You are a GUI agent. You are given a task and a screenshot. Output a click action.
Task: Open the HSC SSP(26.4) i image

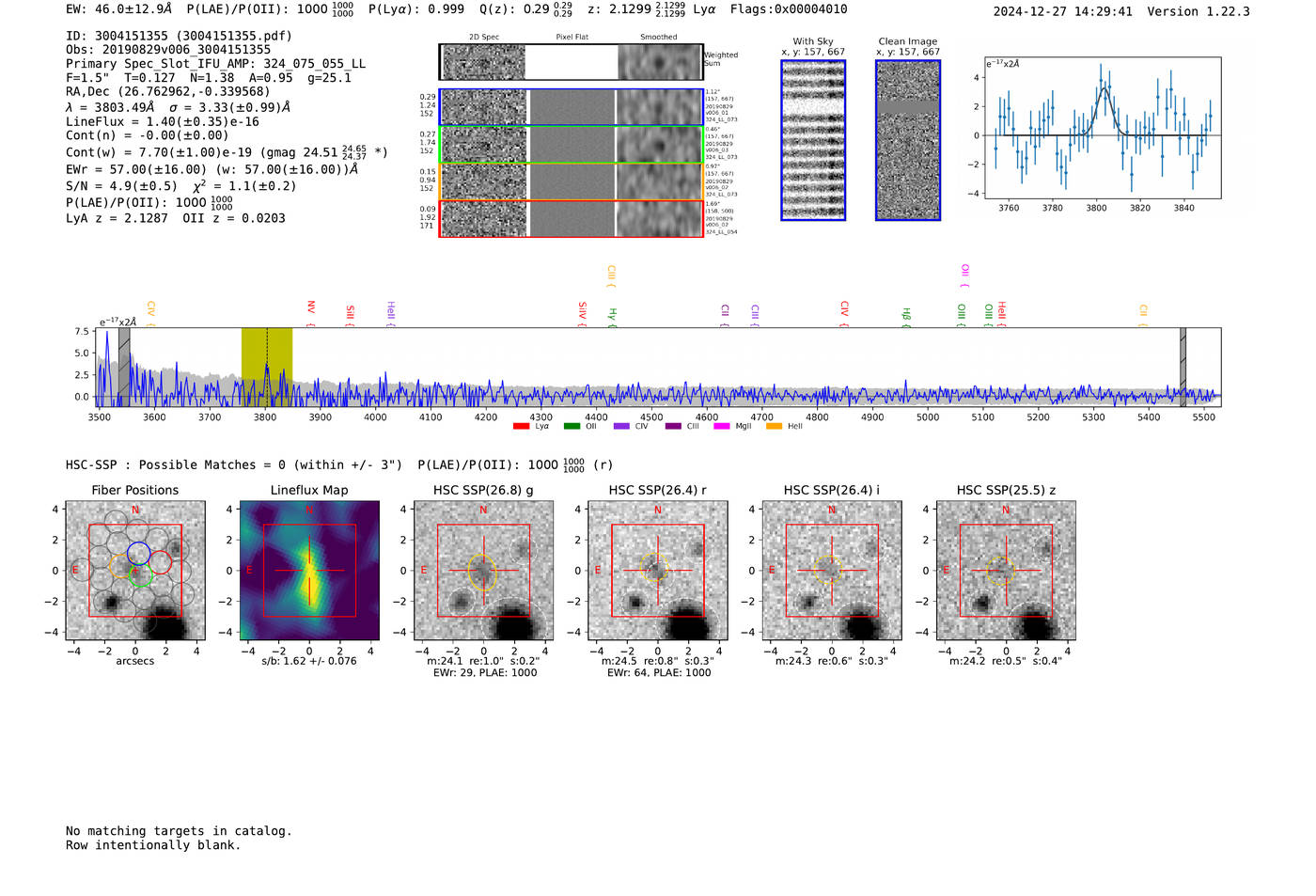[832, 571]
